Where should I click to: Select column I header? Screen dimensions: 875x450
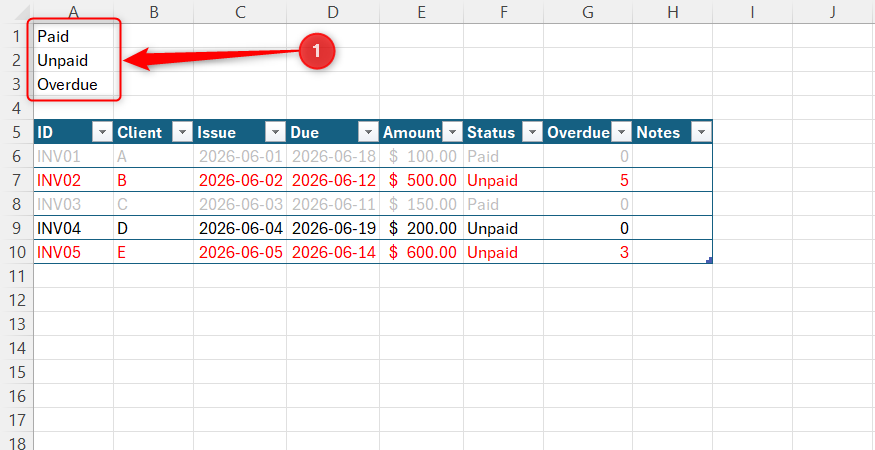tap(752, 11)
